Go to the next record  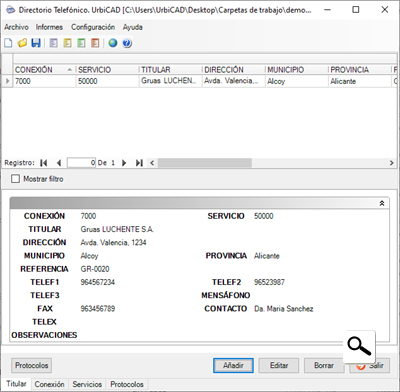coord(124,163)
